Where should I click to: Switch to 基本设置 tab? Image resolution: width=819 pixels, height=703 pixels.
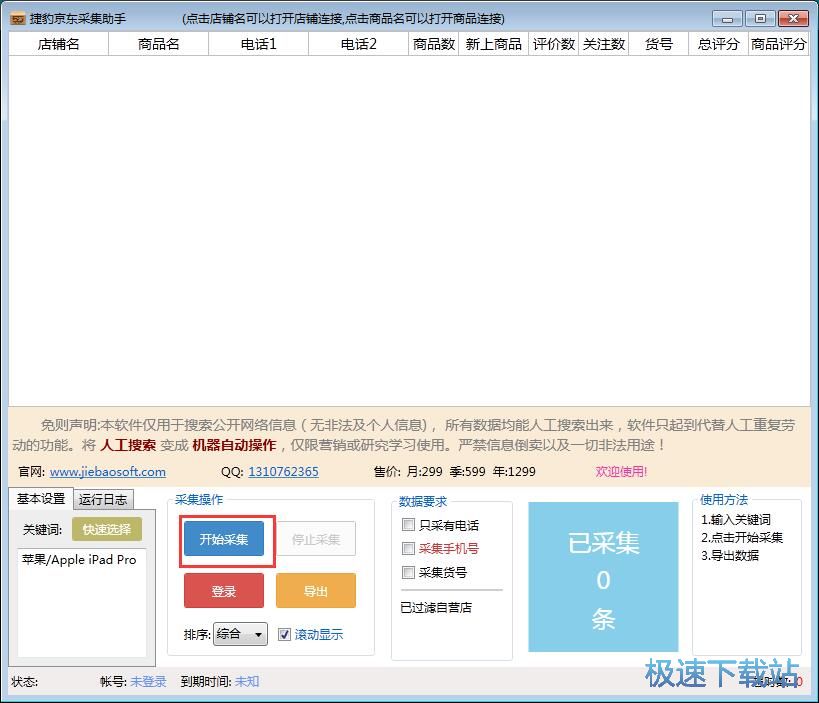pos(41,499)
